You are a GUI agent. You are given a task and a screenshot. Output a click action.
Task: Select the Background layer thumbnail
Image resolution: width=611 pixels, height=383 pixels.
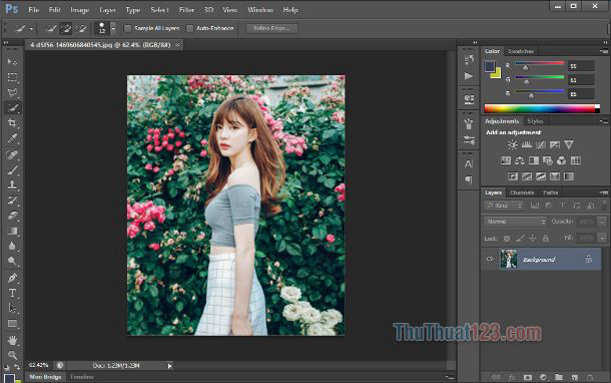509,259
